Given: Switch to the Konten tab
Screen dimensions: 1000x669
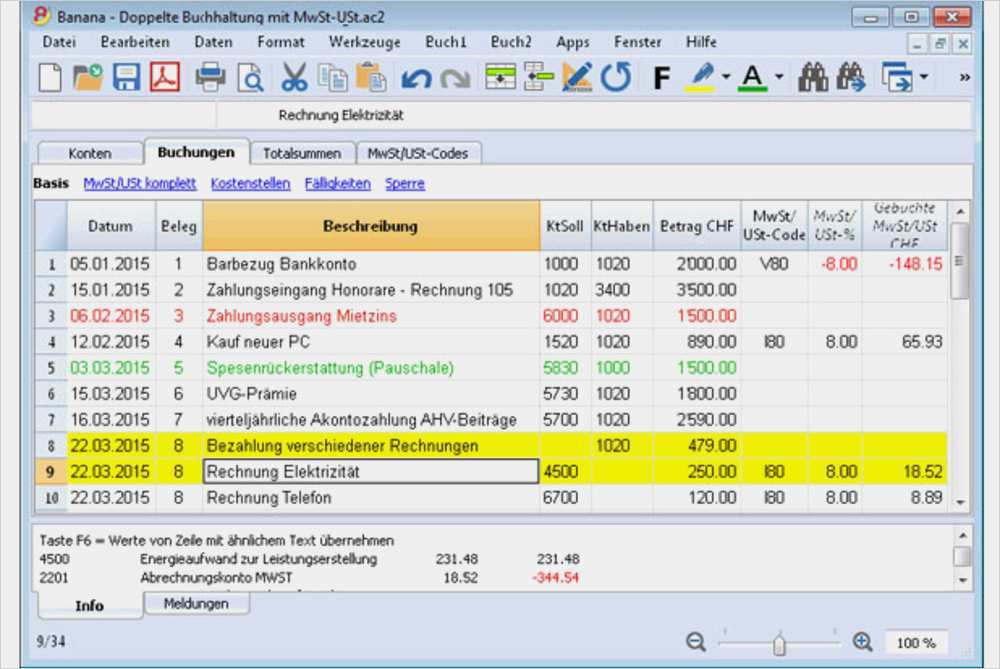Looking at the screenshot, I should 90,154.
